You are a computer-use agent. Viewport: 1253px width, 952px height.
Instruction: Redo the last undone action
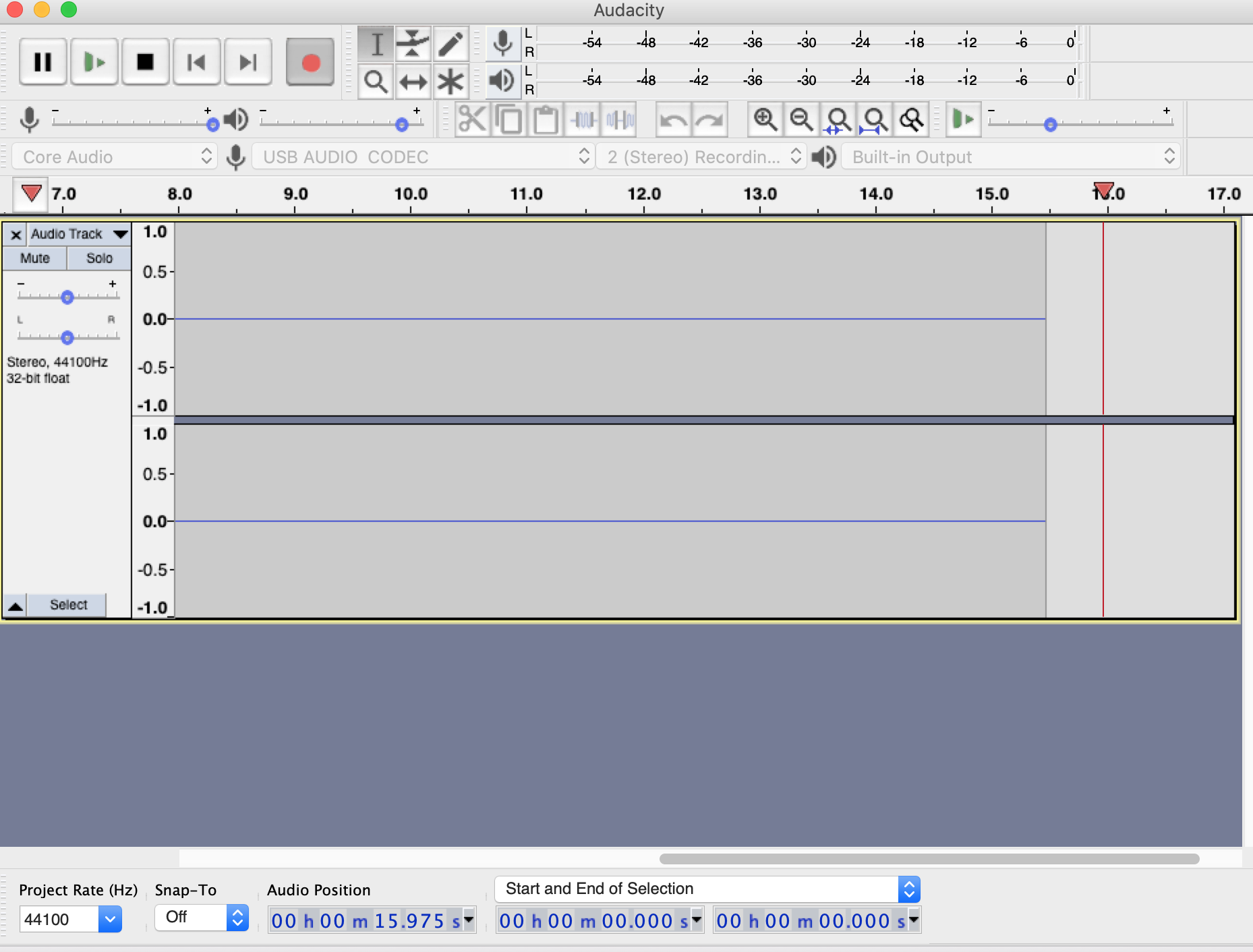pyautogui.click(x=710, y=120)
